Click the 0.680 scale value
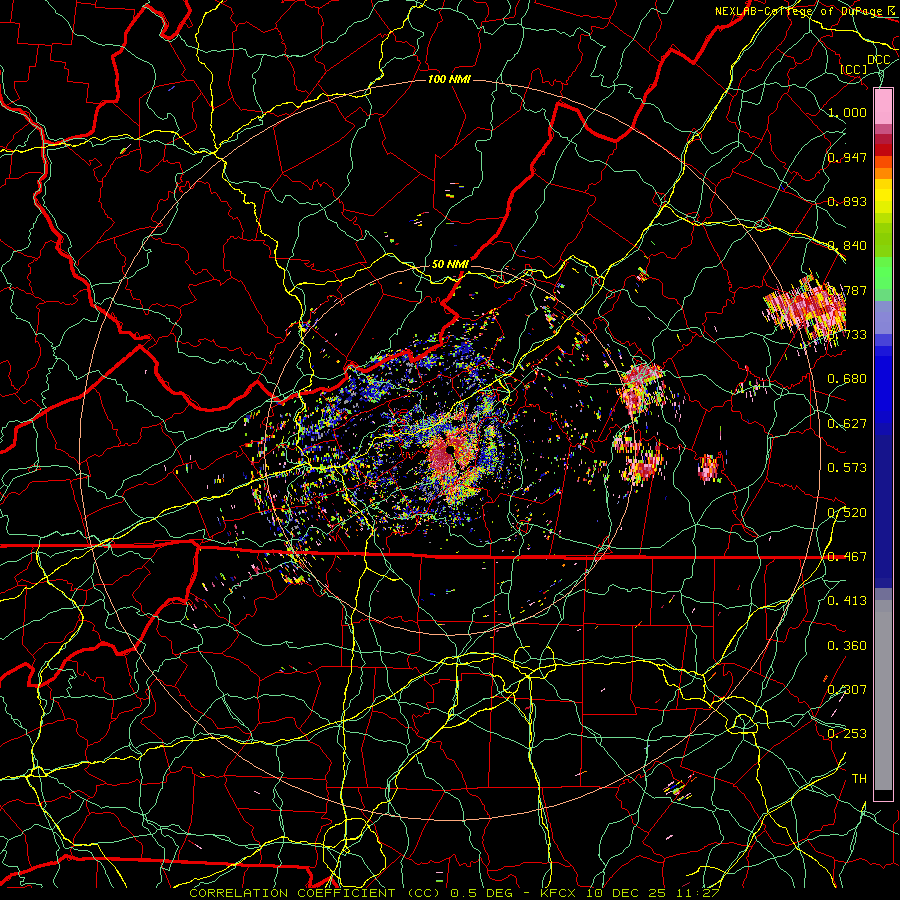This screenshot has width=900, height=900. (847, 379)
